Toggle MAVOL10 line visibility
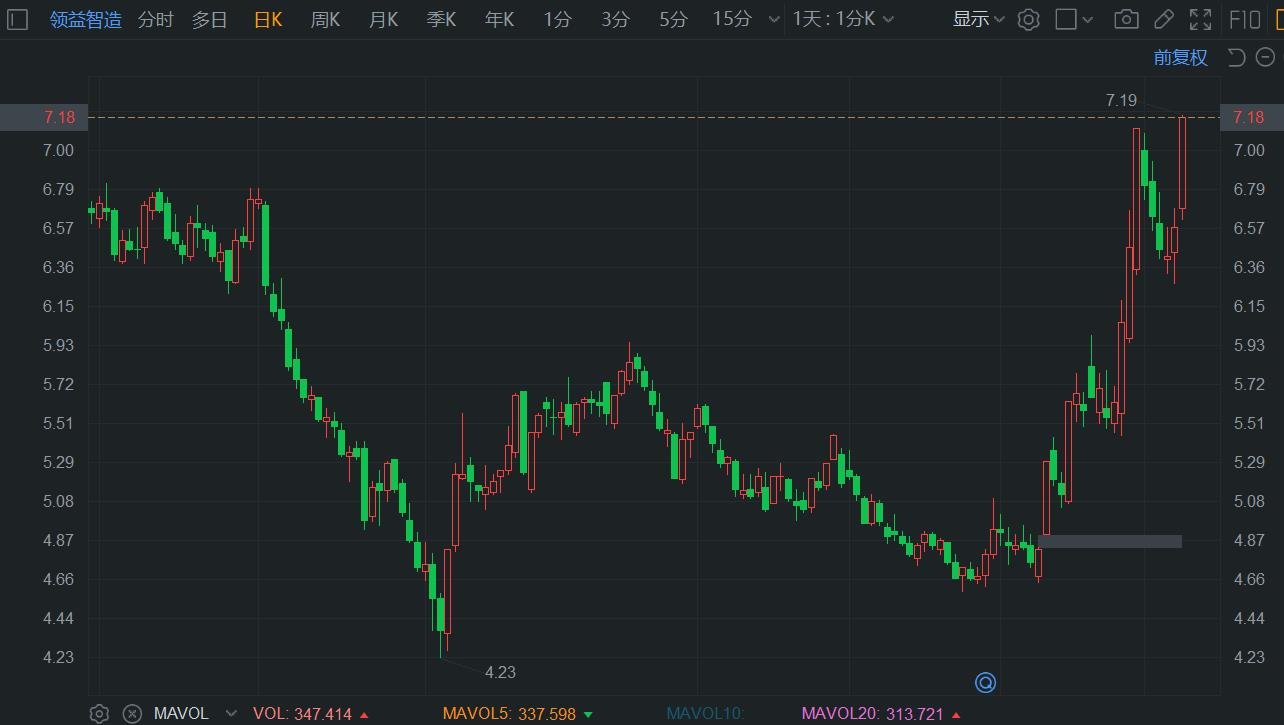 point(706,713)
